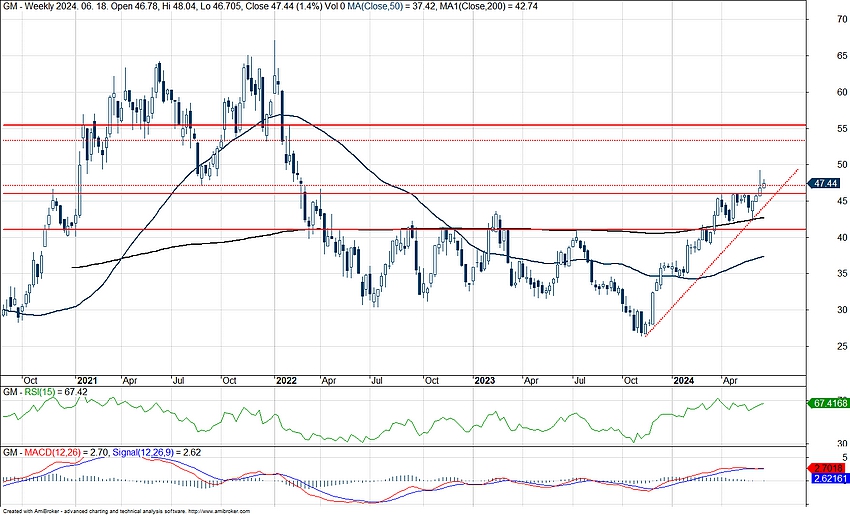850x515 pixels.
Task: Click the 5 level on MACD axis
Action: click(x=844, y=457)
